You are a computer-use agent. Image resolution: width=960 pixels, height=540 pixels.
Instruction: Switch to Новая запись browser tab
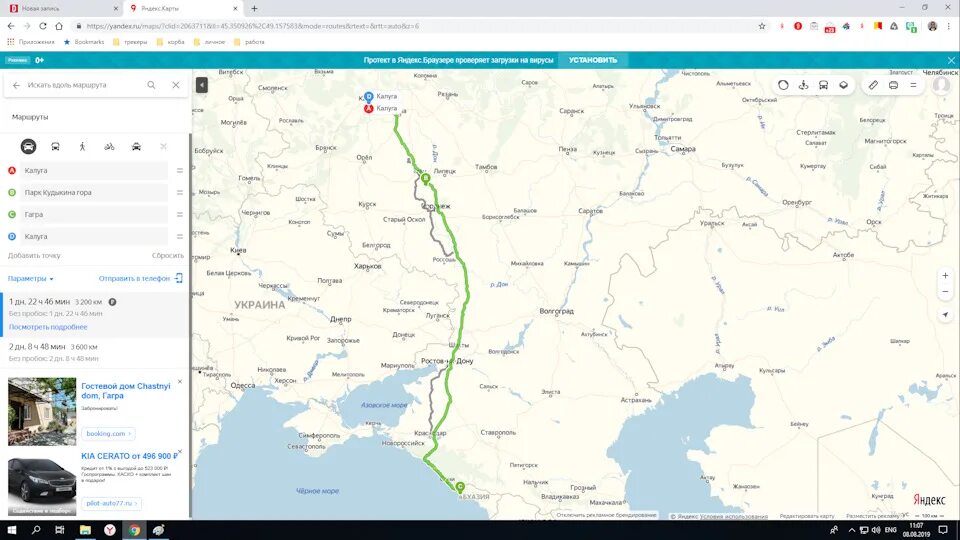click(x=61, y=9)
